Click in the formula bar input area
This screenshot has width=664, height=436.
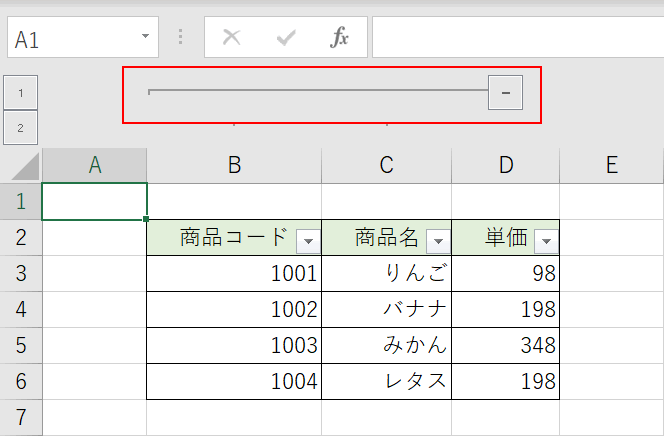pos(518,37)
